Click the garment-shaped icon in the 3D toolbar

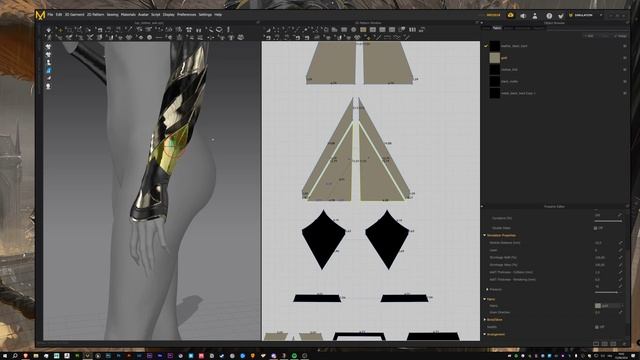click(189, 30)
